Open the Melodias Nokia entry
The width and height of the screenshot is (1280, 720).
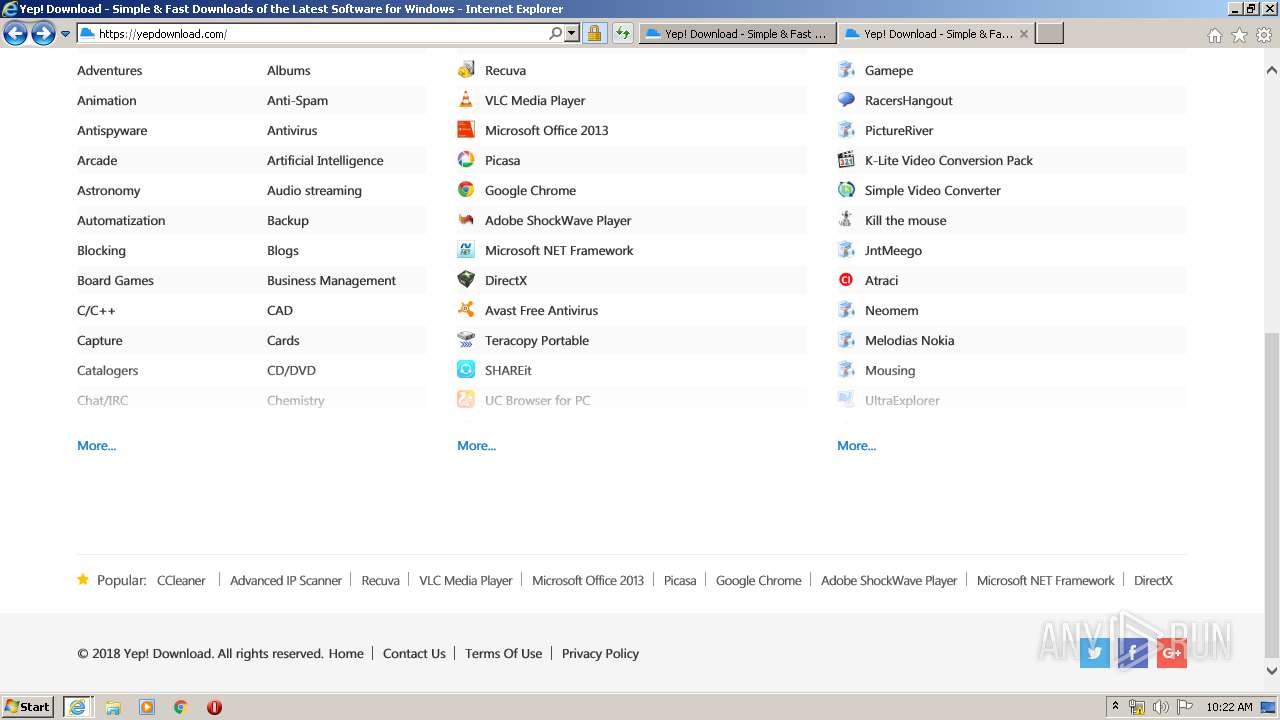909,340
